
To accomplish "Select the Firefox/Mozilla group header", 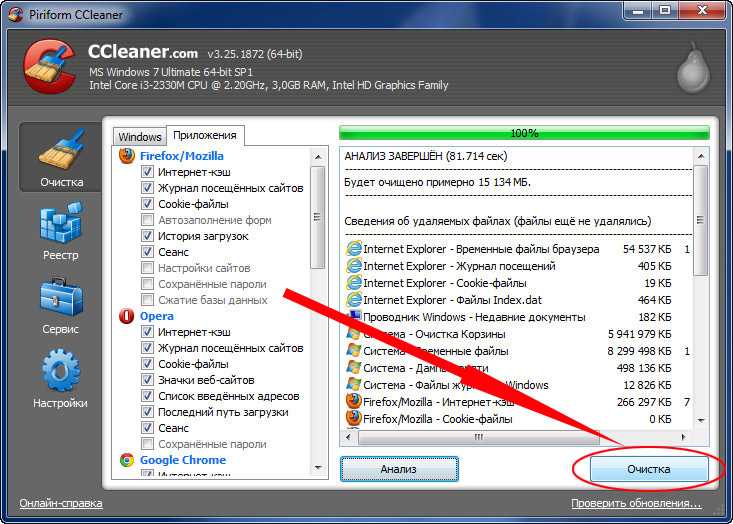I will click(x=182, y=156).
